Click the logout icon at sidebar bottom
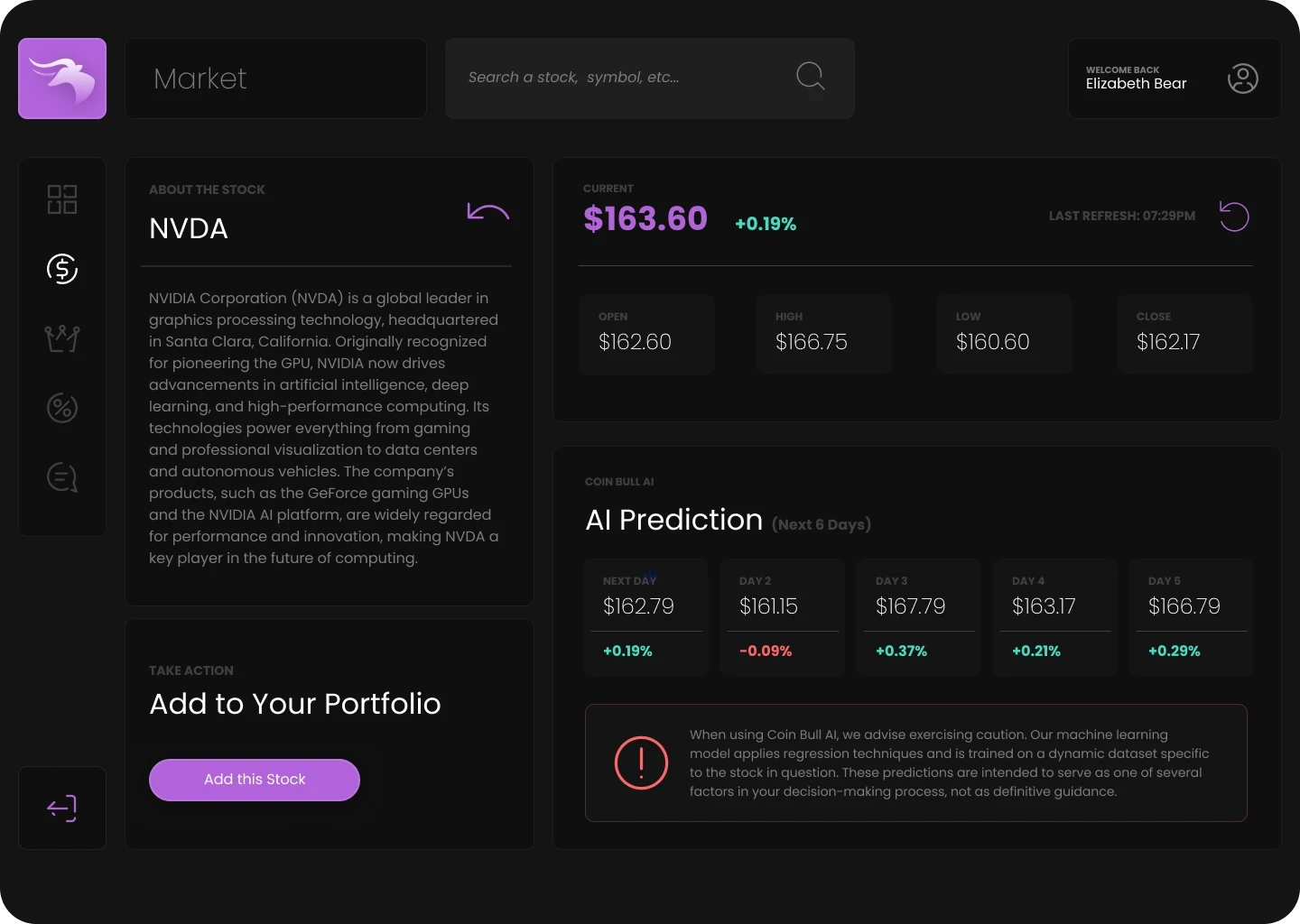This screenshot has width=1300, height=924. (62, 808)
